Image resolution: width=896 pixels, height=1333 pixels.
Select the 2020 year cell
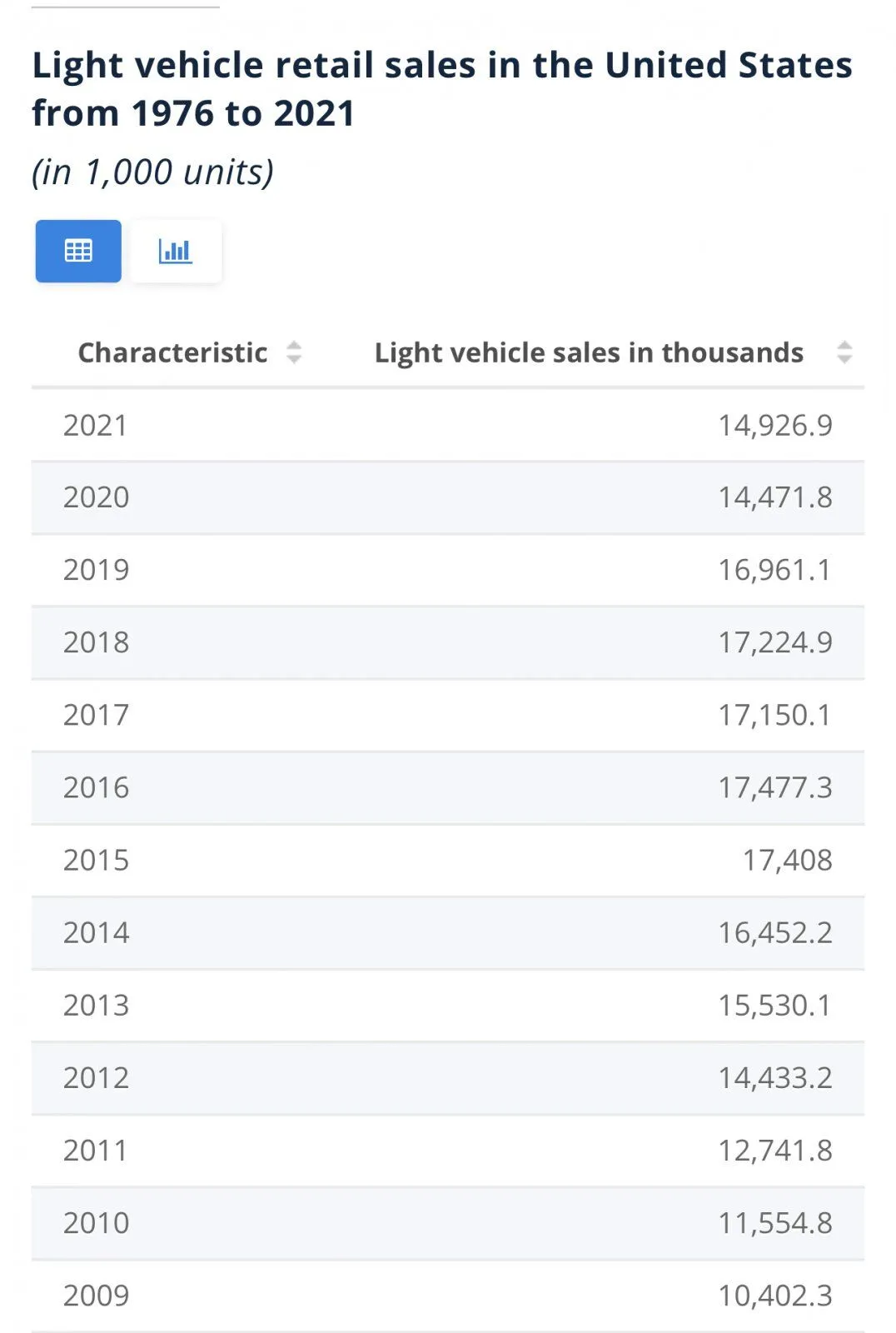click(97, 497)
